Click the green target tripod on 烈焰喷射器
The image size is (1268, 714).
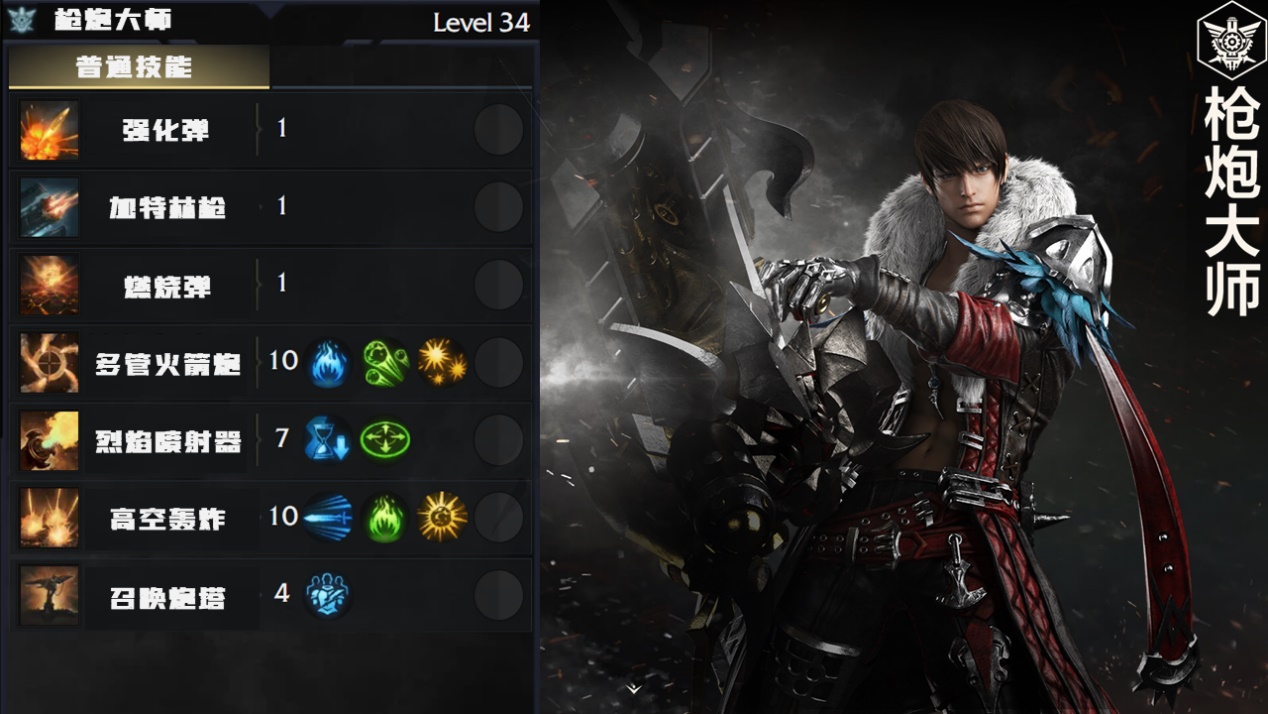pyautogui.click(x=385, y=440)
